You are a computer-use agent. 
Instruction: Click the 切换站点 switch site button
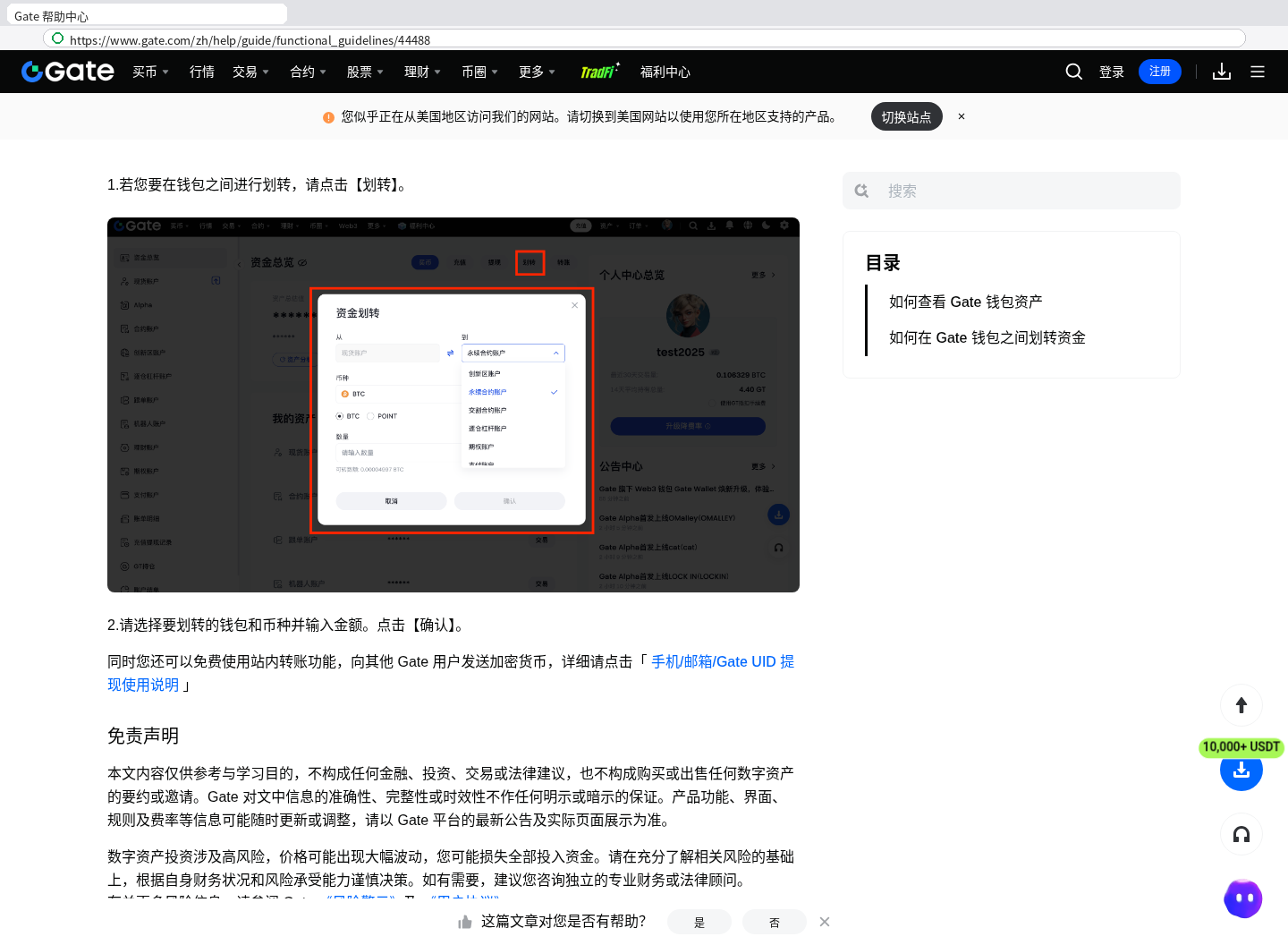point(907,116)
